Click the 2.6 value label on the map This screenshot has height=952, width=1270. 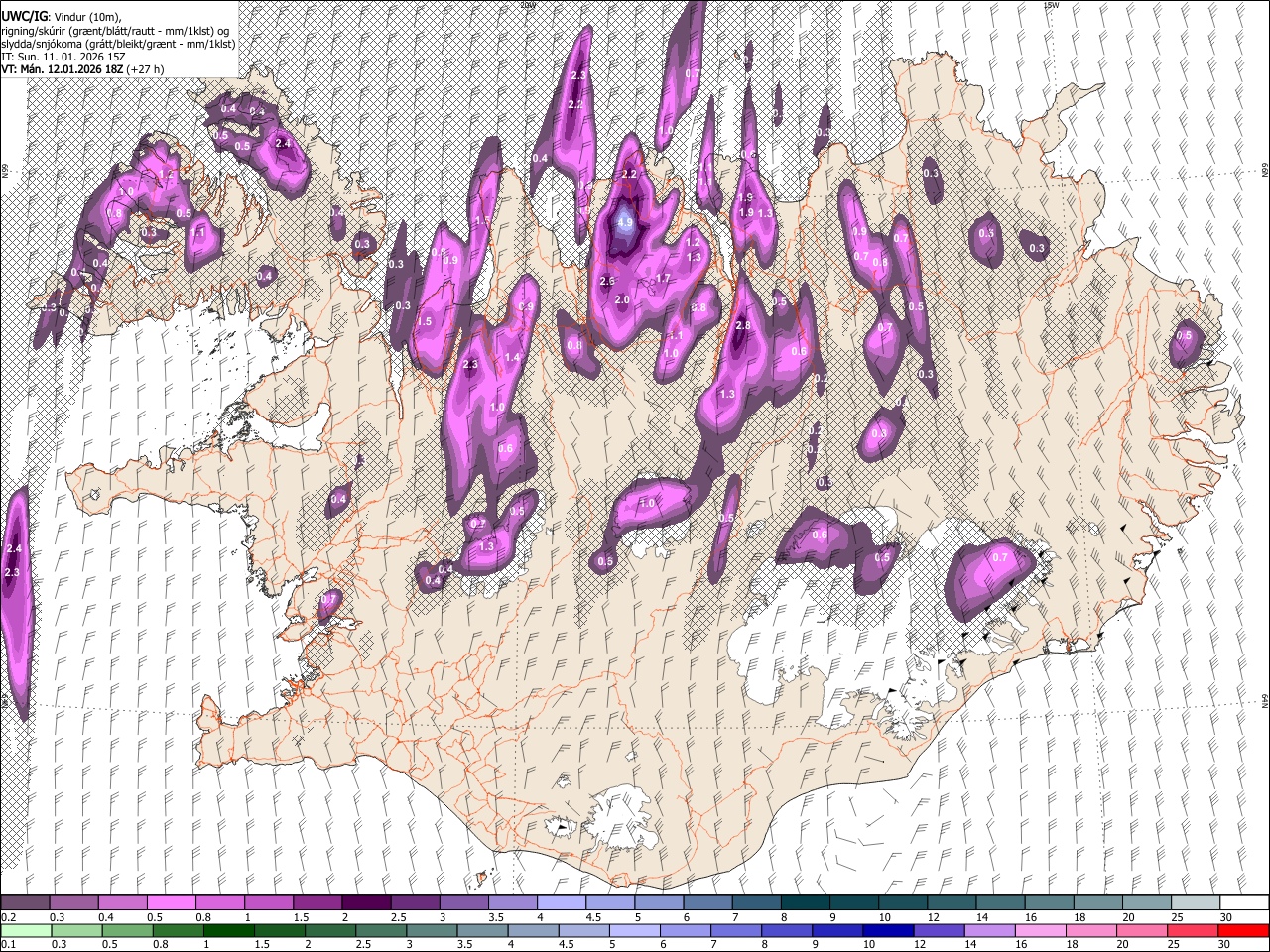(x=607, y=282)
